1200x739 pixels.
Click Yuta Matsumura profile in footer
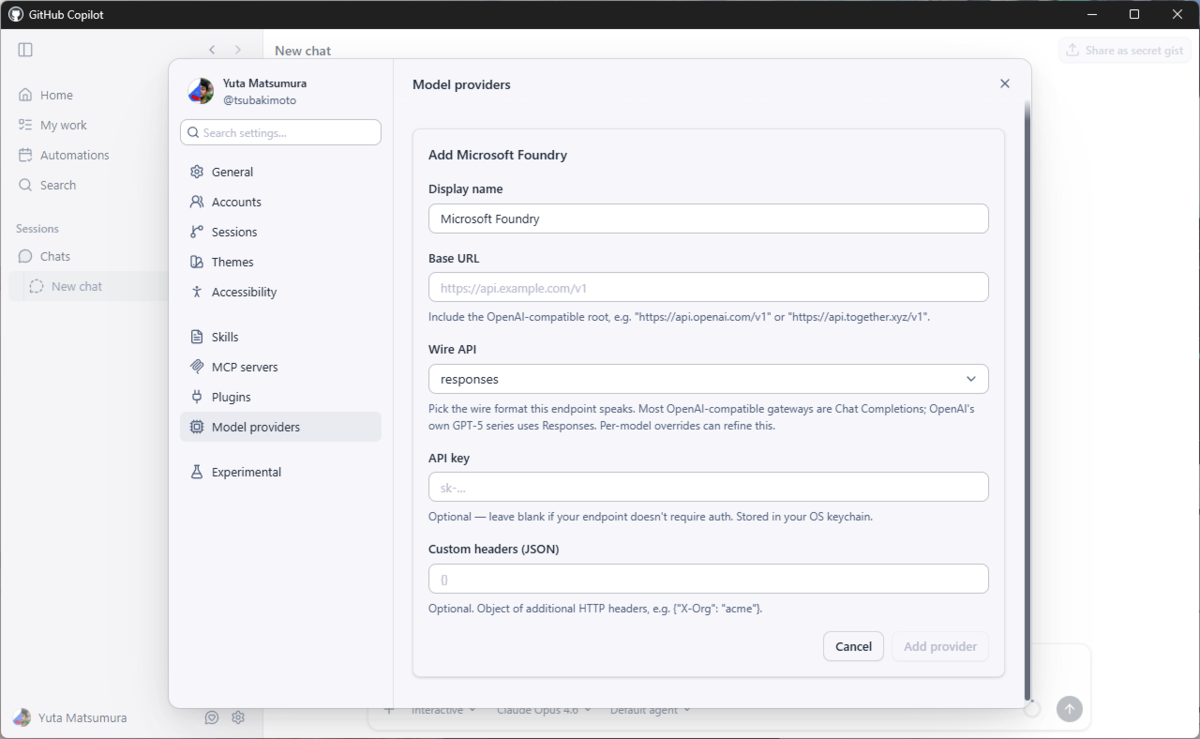pos(70,717)
